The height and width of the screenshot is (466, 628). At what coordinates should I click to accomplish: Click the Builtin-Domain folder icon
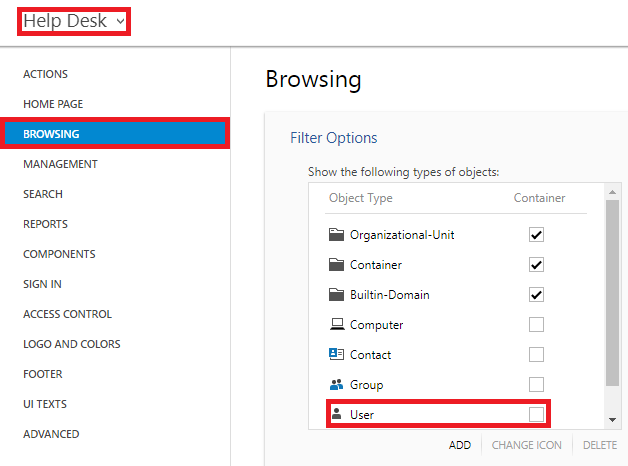pos(336,295)
